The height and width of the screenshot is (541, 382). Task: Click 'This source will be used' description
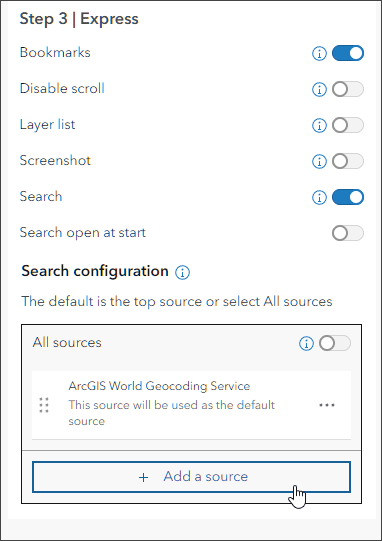tap(172, 413)
